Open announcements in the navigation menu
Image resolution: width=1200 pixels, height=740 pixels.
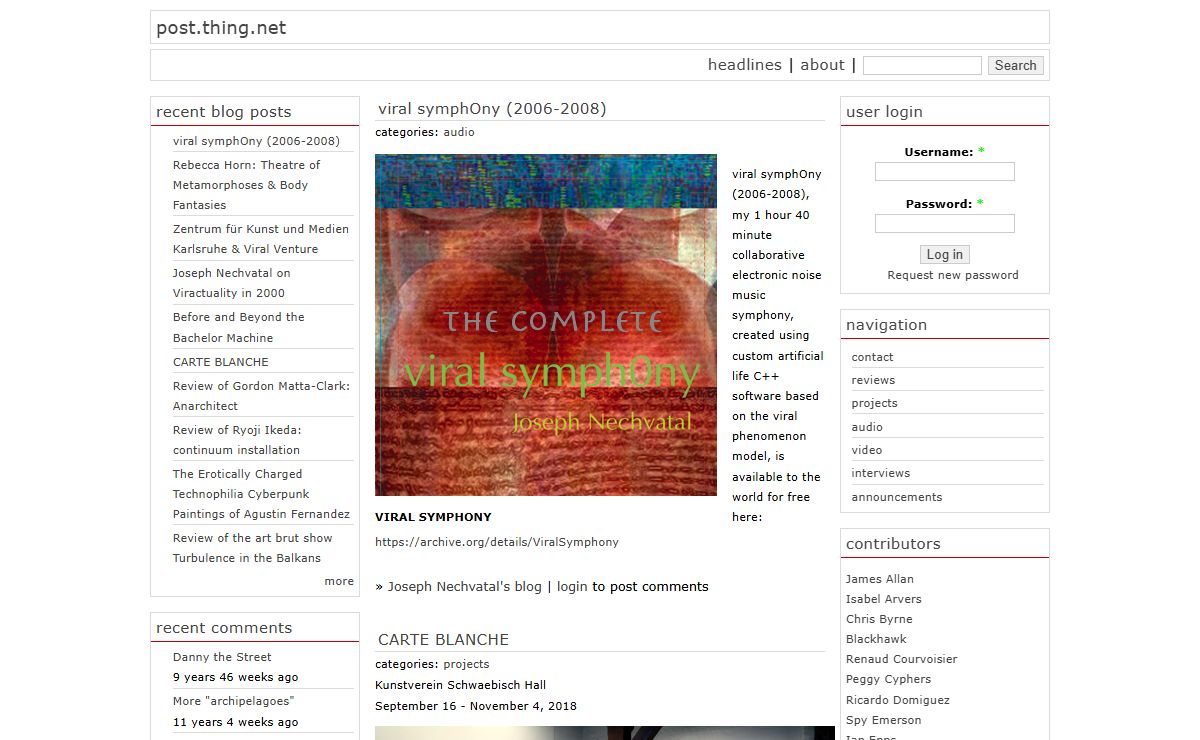[x=897, y=497]
